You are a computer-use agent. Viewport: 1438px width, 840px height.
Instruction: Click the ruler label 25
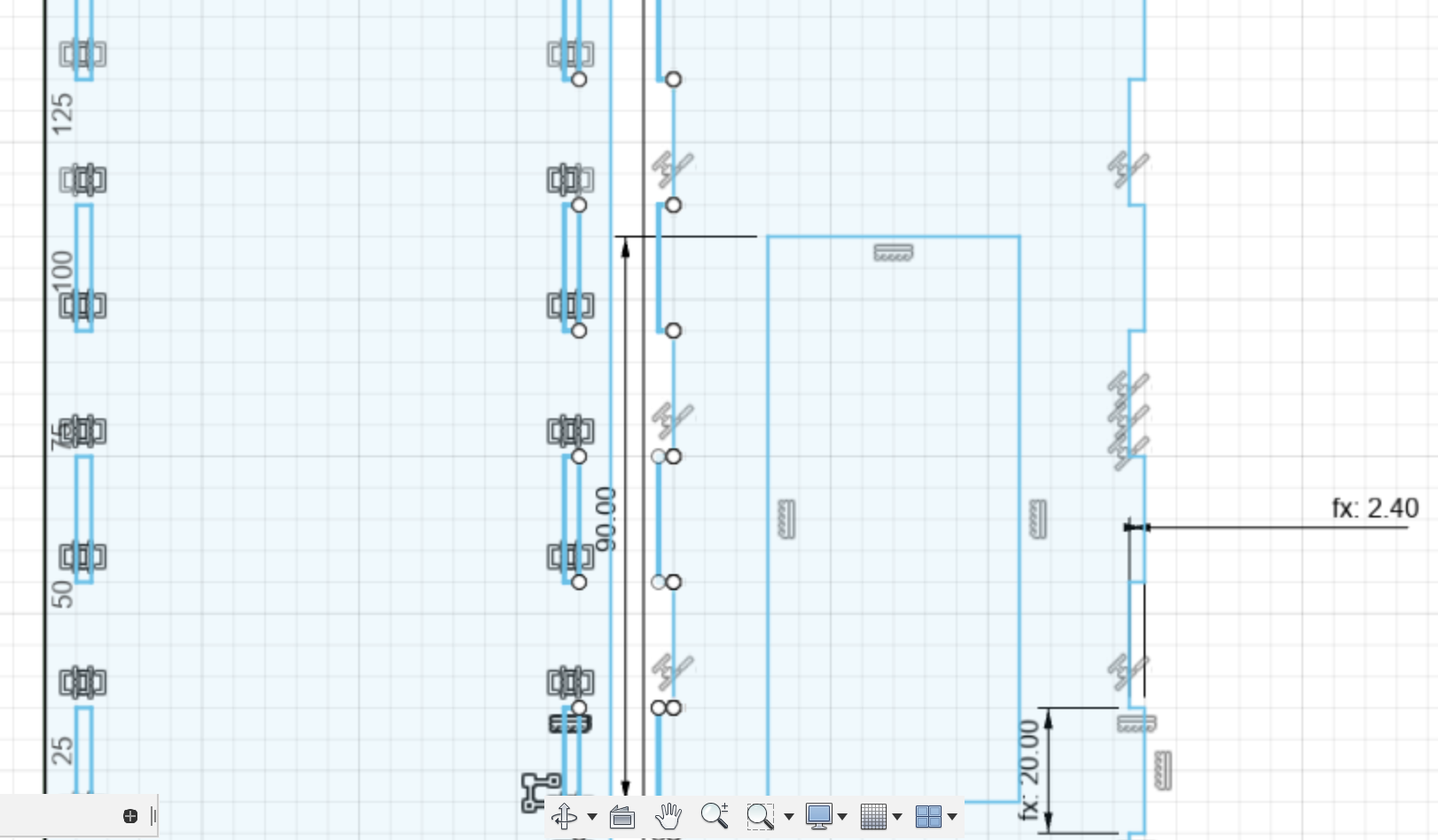tap(62, 751)
